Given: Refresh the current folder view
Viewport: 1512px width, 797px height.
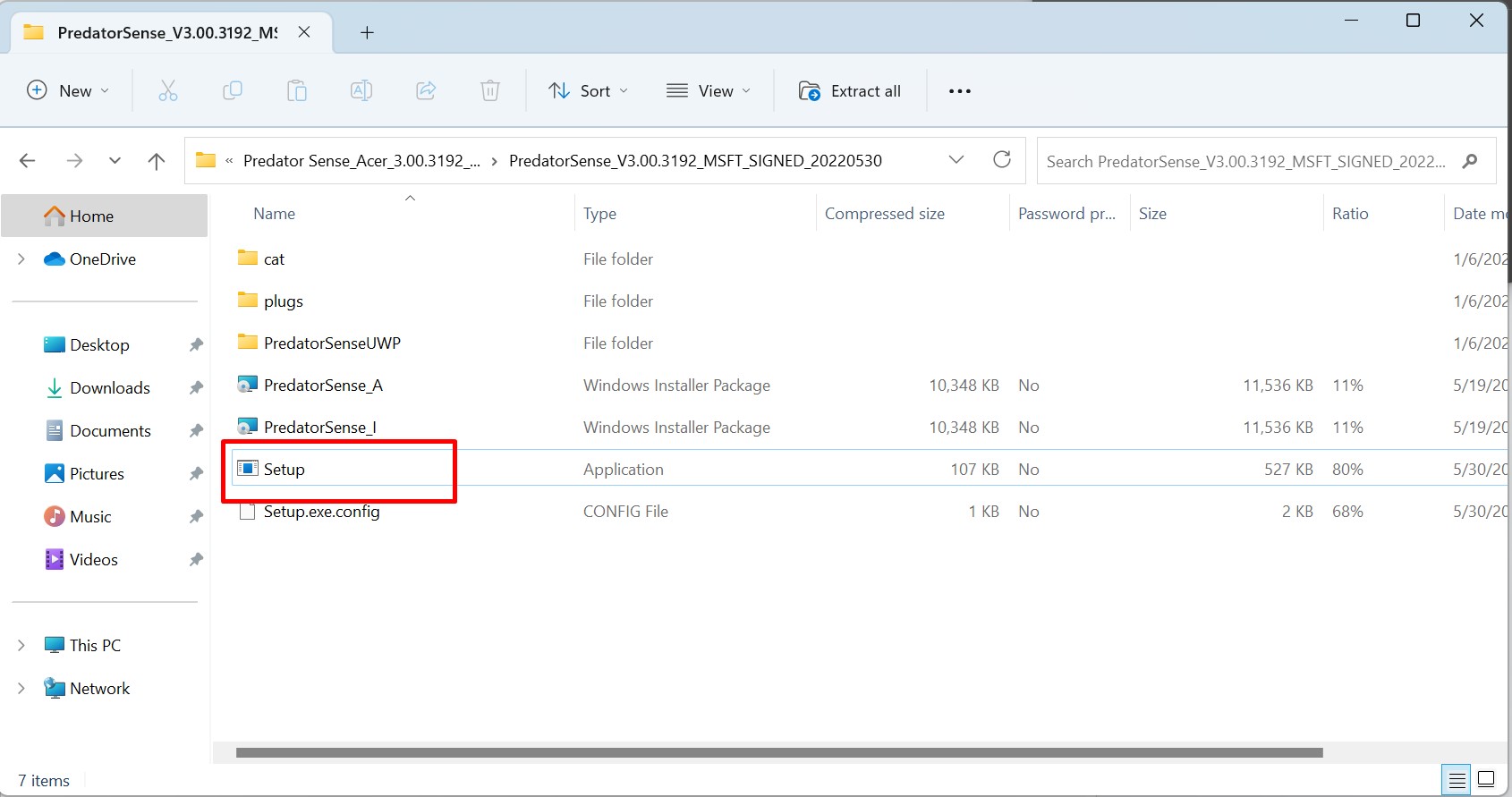Looking at the screenshot, I should [1002, 160].
